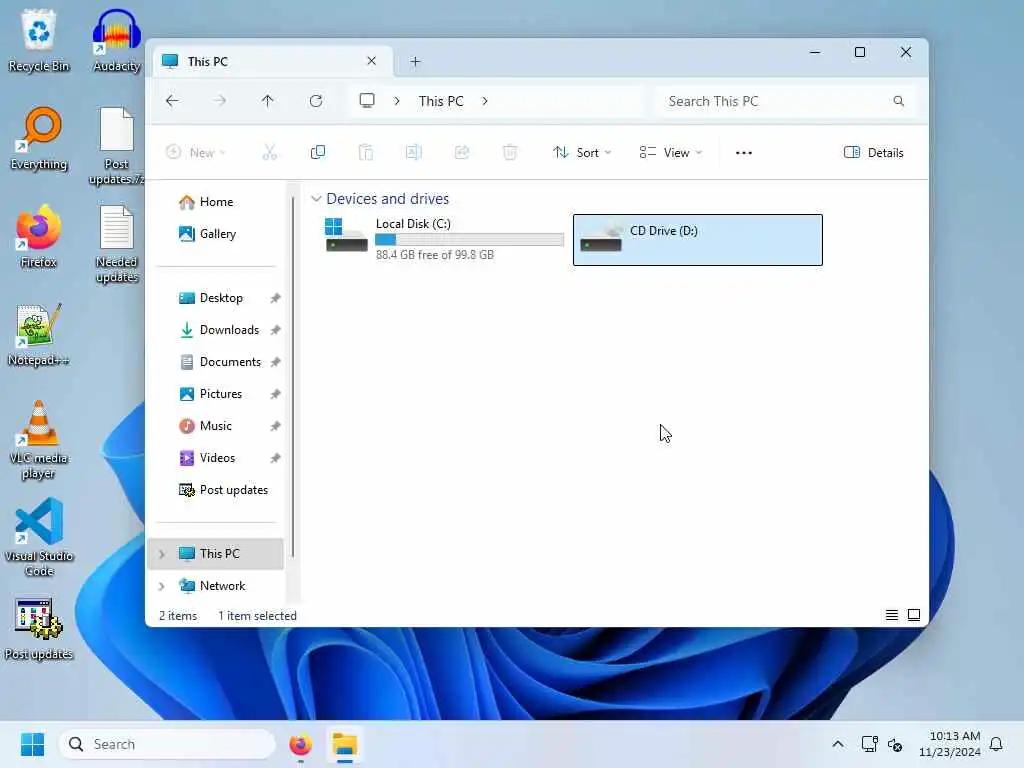Open Videos folder in sidebar
The height and width of the screenshot is (768, 1024).
[x=216, y=458]
